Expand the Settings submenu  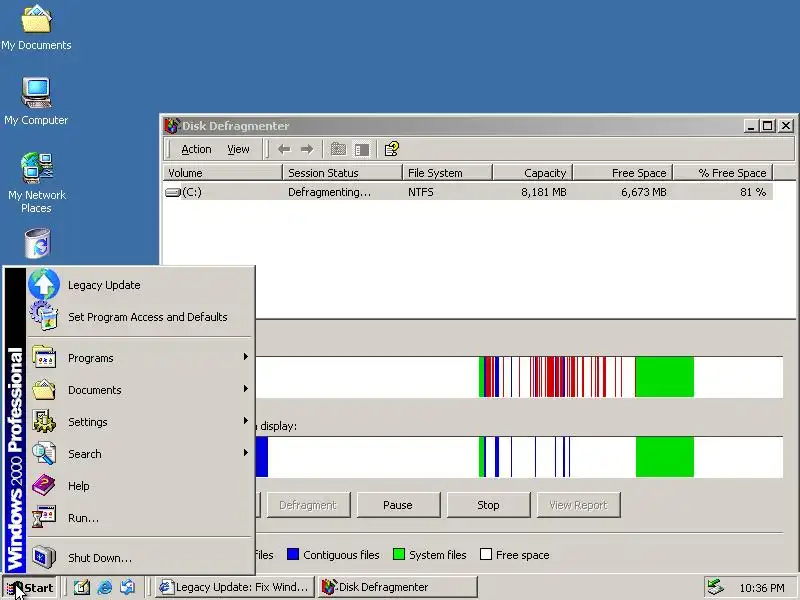point(140,422)
